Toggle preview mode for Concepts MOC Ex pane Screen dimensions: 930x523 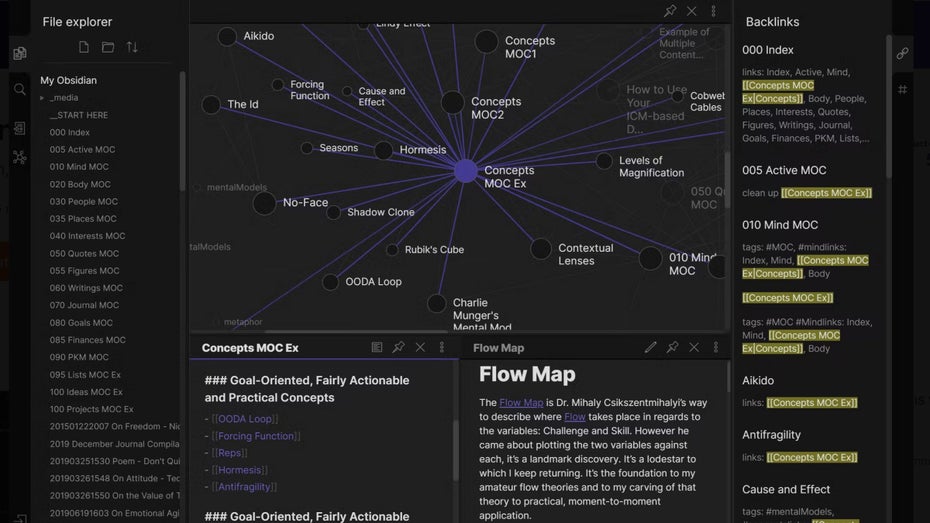click(x=377, y=347)
